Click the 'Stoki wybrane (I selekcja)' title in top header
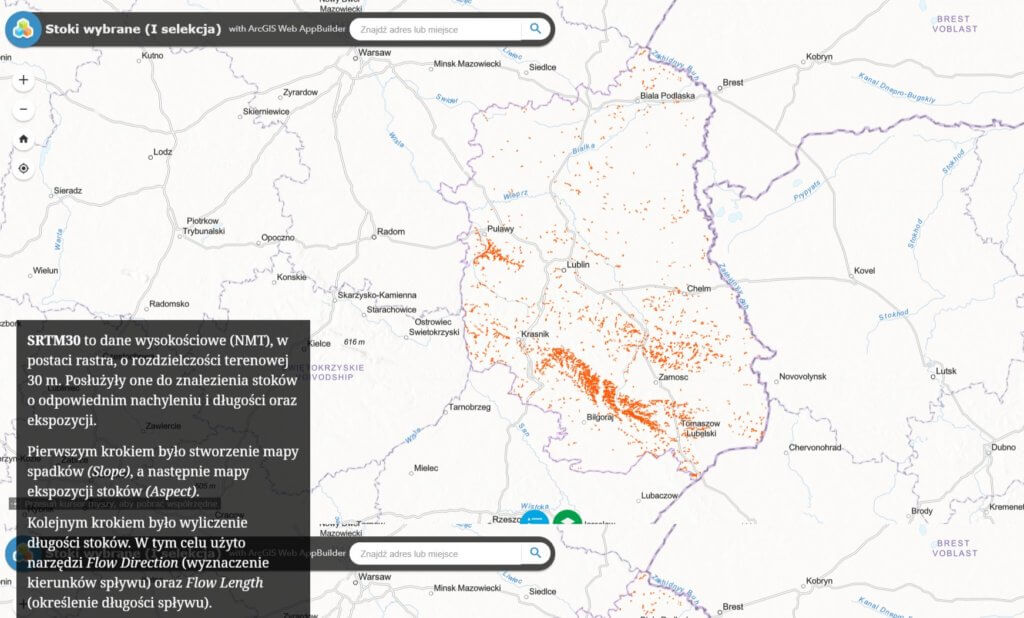Screen dimensions: 1024x618 tap(133, 29)
